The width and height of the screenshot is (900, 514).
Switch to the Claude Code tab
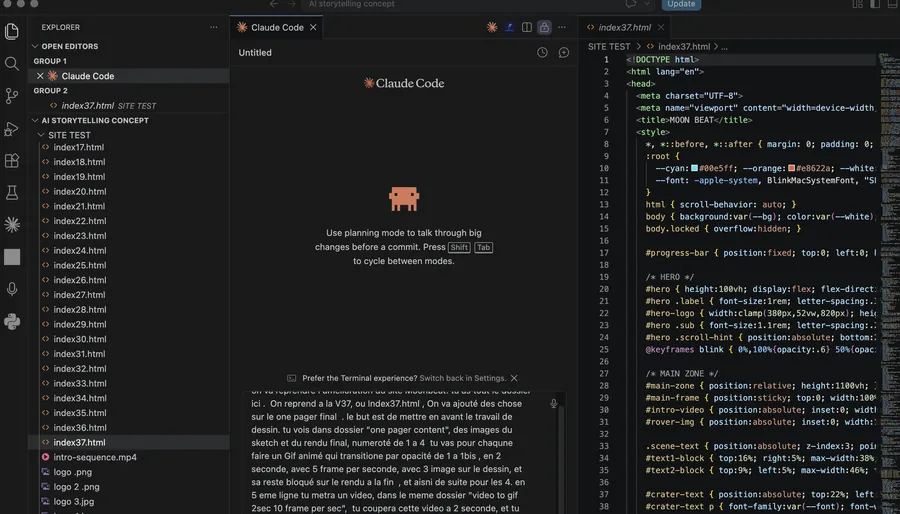(277, 27)
